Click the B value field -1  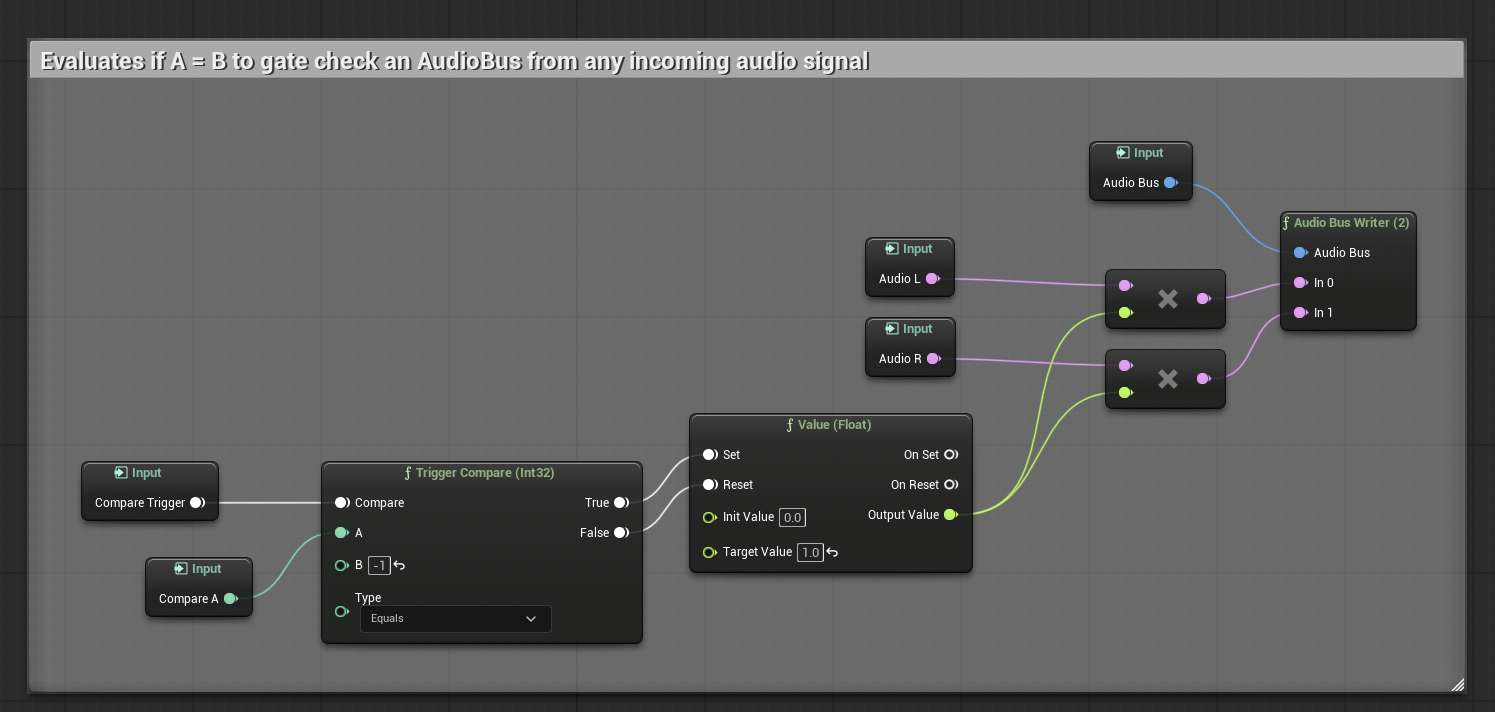coord(379,565)
